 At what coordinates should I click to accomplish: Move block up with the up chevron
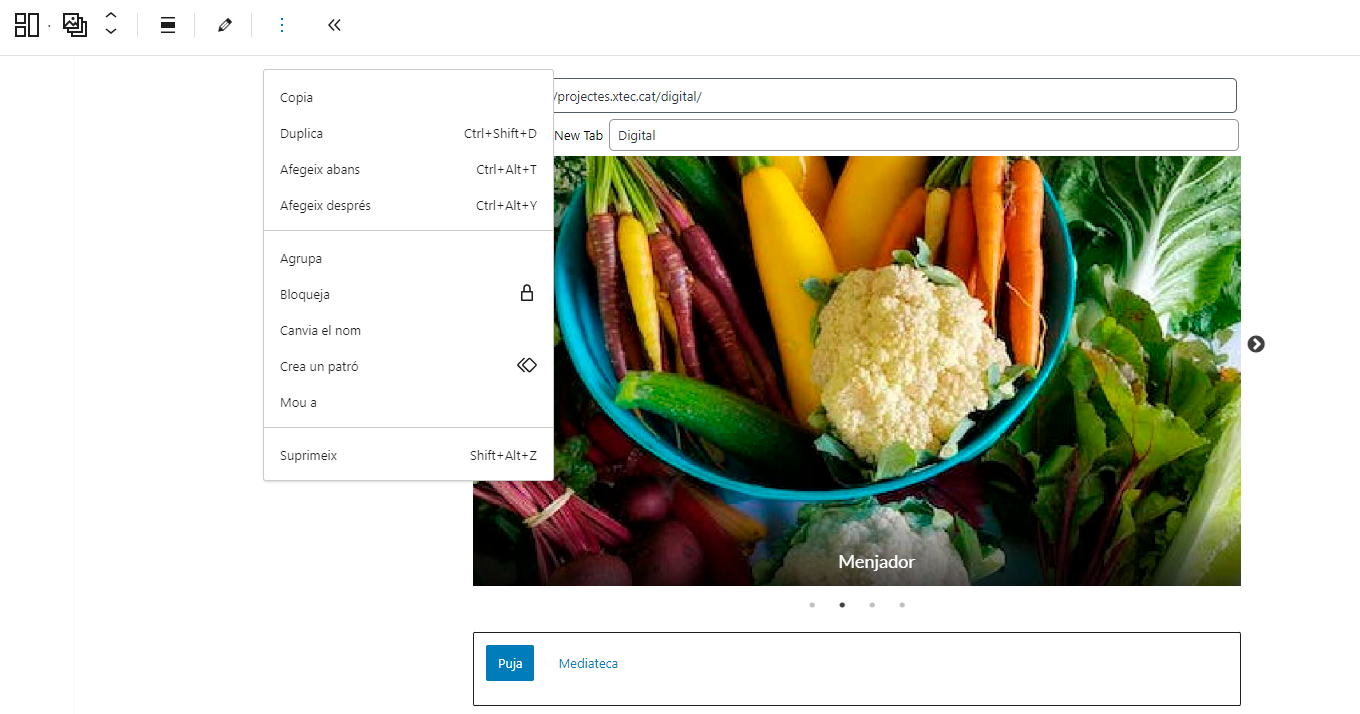pos(111,16)
